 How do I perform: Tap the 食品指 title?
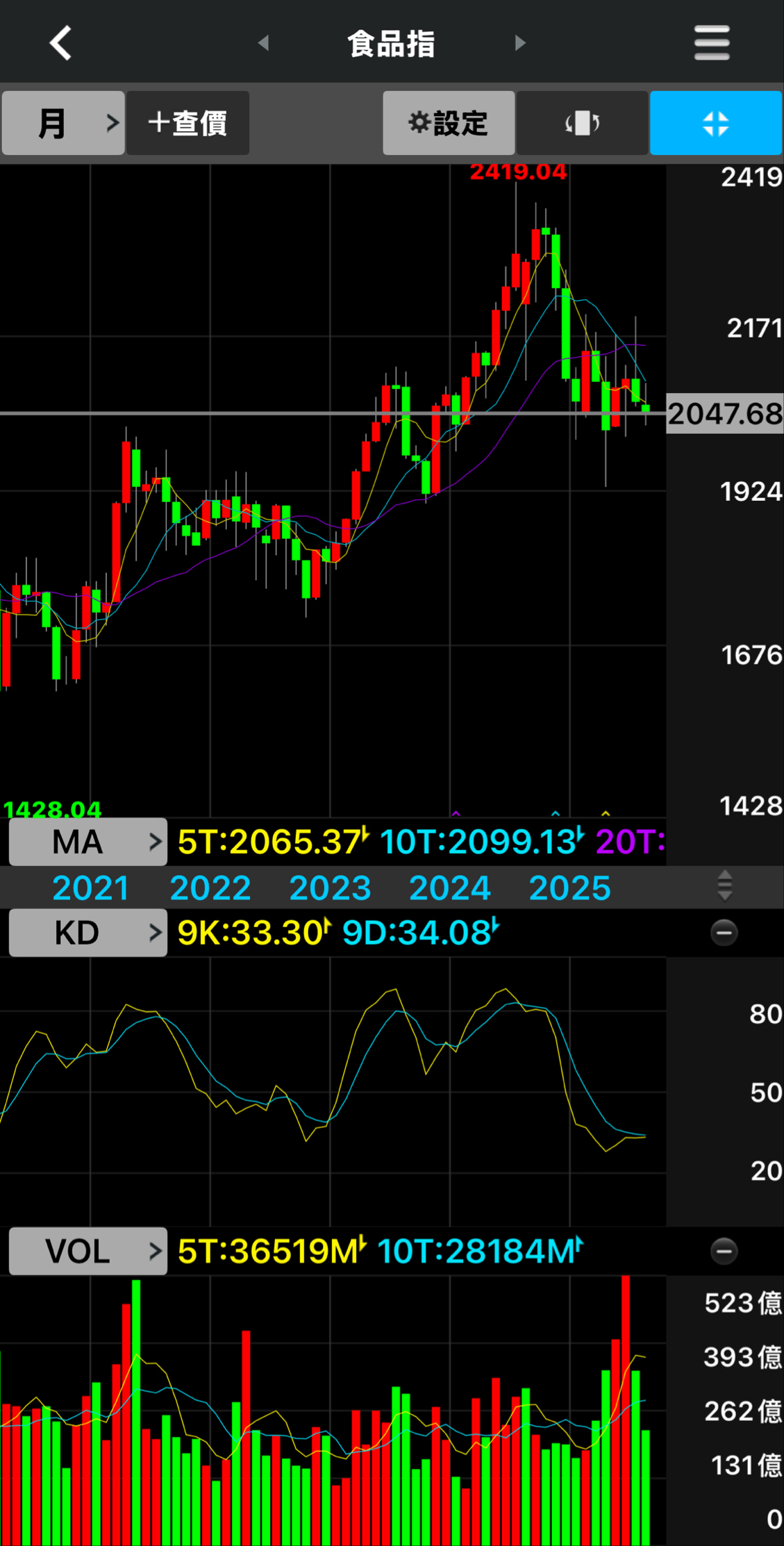tap(392, 43)
